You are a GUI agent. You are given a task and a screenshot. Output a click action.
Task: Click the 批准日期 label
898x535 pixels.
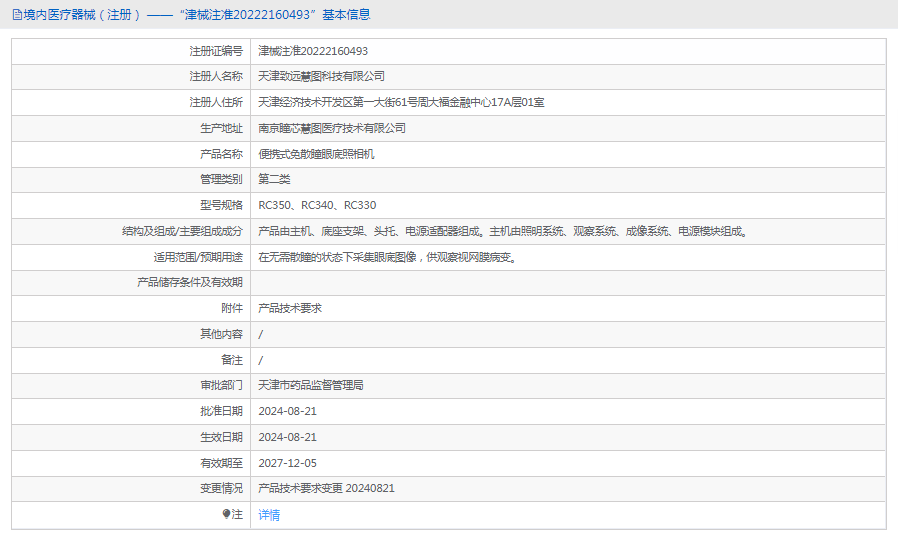pos(221,411)
